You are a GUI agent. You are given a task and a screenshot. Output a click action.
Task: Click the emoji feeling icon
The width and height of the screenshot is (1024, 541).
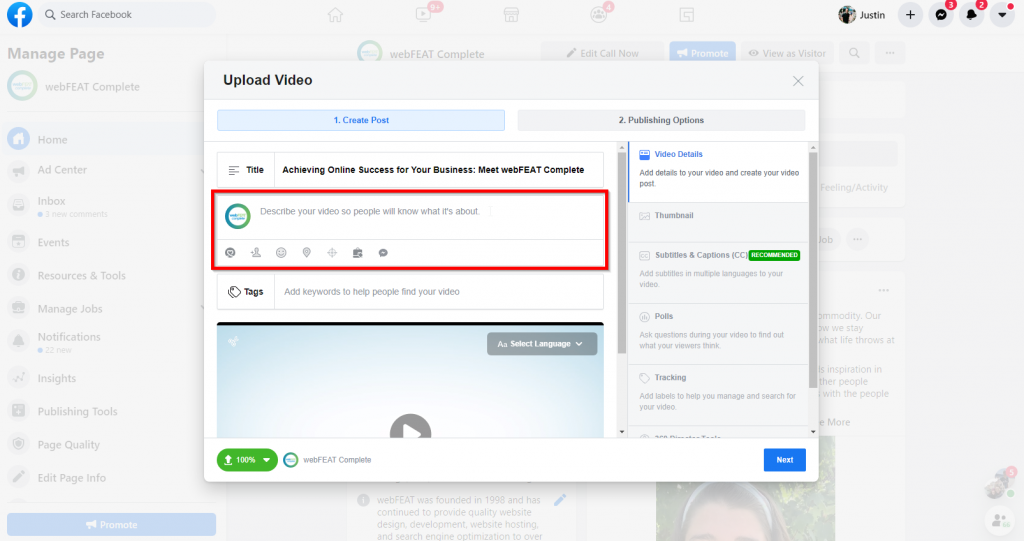coord(281,253)
